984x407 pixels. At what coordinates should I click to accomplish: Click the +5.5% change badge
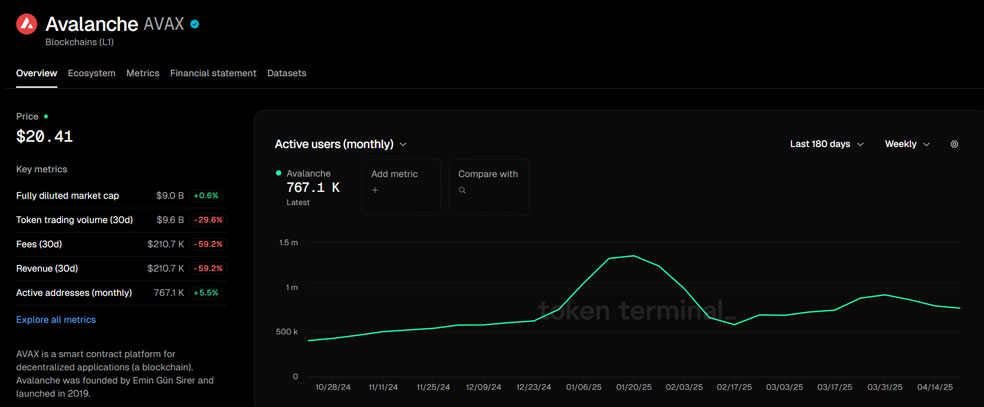[206, 293]
